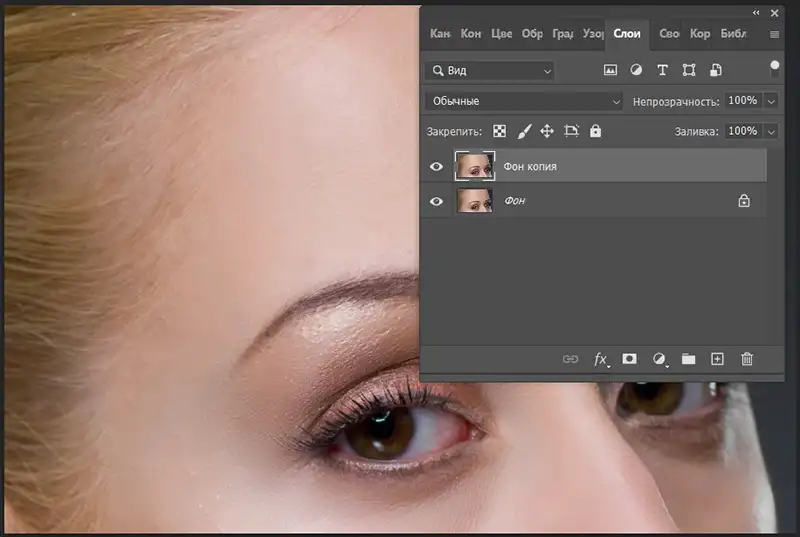The width and height of the screenshot is (800, 537).
Task: Add a layer mask
Action: pyautogui.click(x=630, y=359)
